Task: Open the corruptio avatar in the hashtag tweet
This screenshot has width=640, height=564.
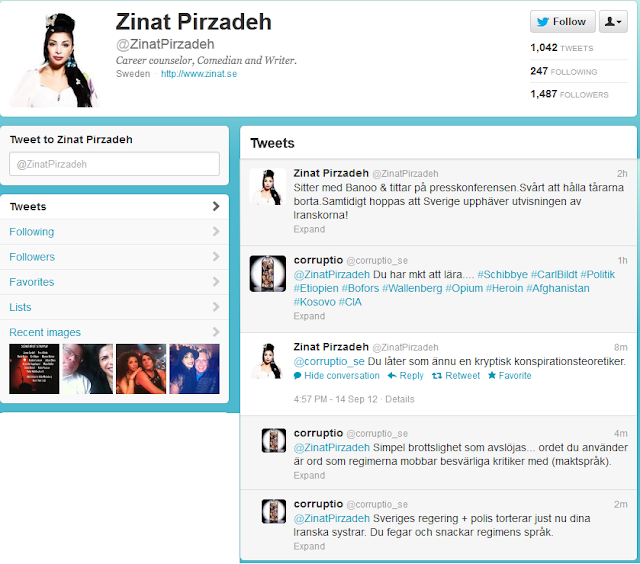Action: coord(268,273)
